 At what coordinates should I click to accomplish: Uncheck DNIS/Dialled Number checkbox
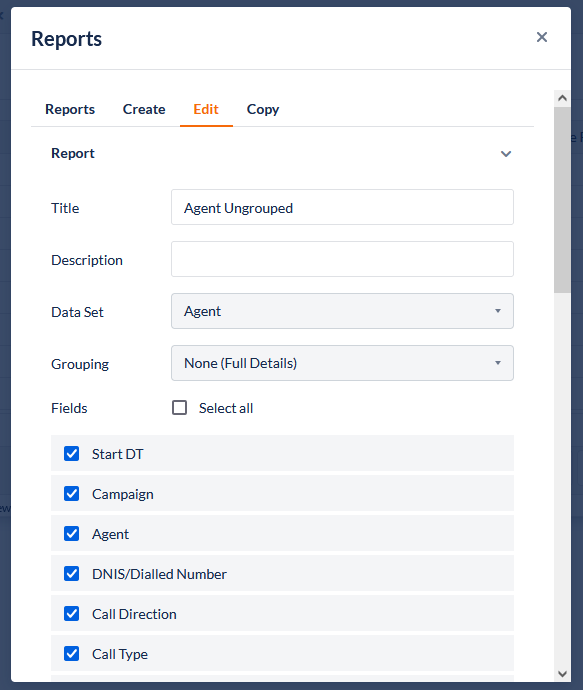[71, 574]
